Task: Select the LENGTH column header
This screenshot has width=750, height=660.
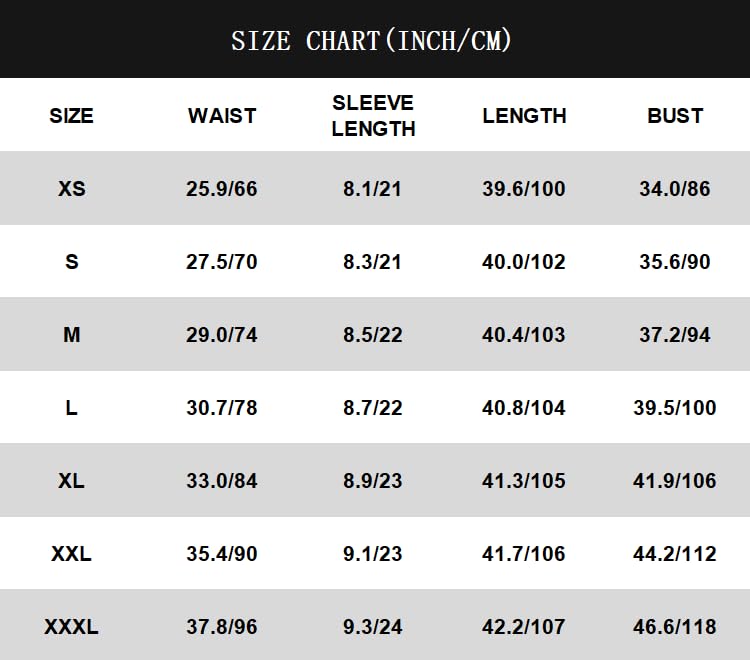Action: coord(524,116)
